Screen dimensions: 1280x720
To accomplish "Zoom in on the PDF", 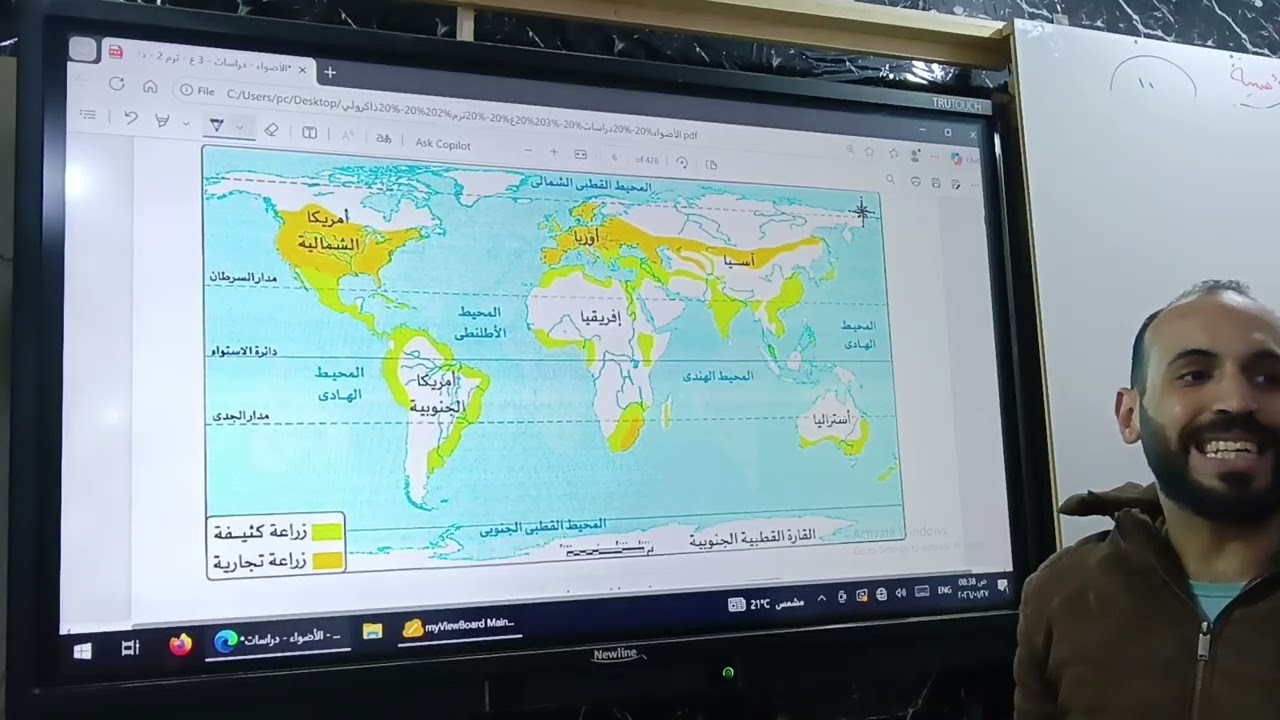I will coord(554,152).
